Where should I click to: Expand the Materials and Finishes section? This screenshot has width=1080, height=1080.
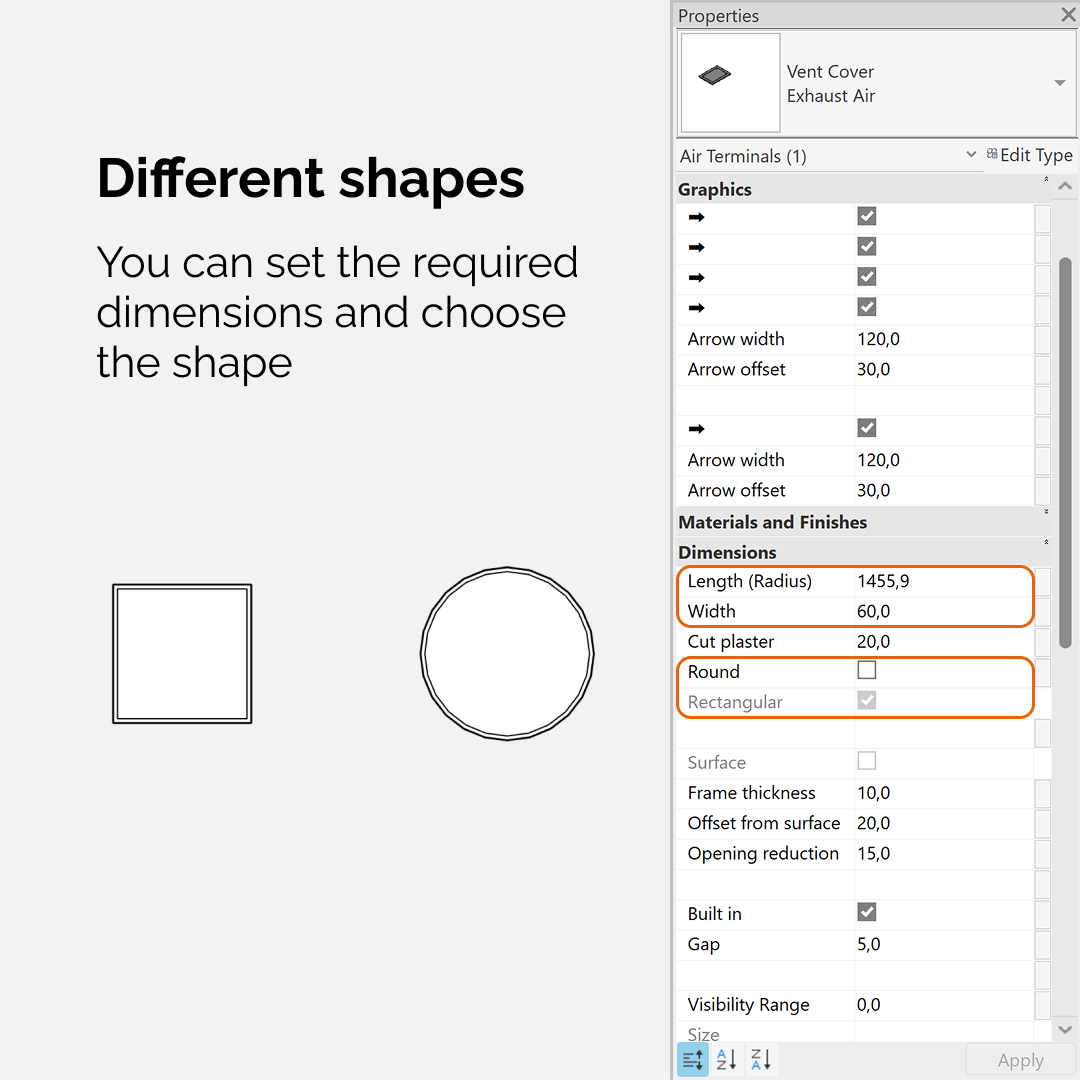click(x=1046, y=512)
